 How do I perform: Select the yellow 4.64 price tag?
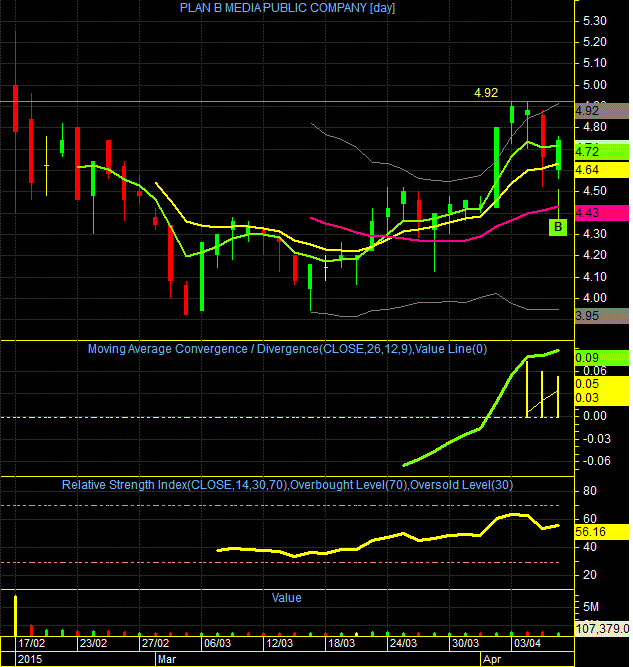[x=602, y=170]
